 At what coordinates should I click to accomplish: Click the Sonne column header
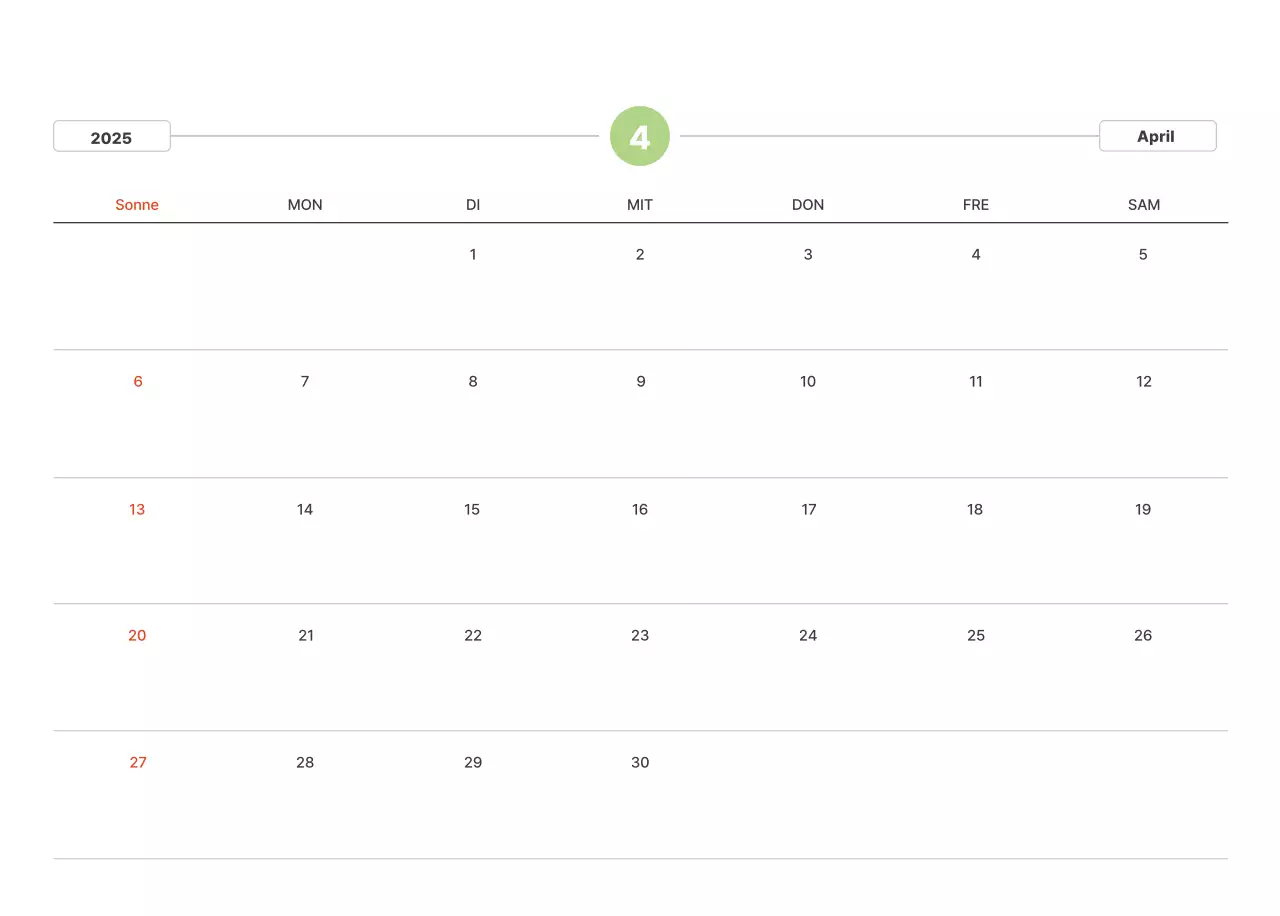tap(137, 205)
